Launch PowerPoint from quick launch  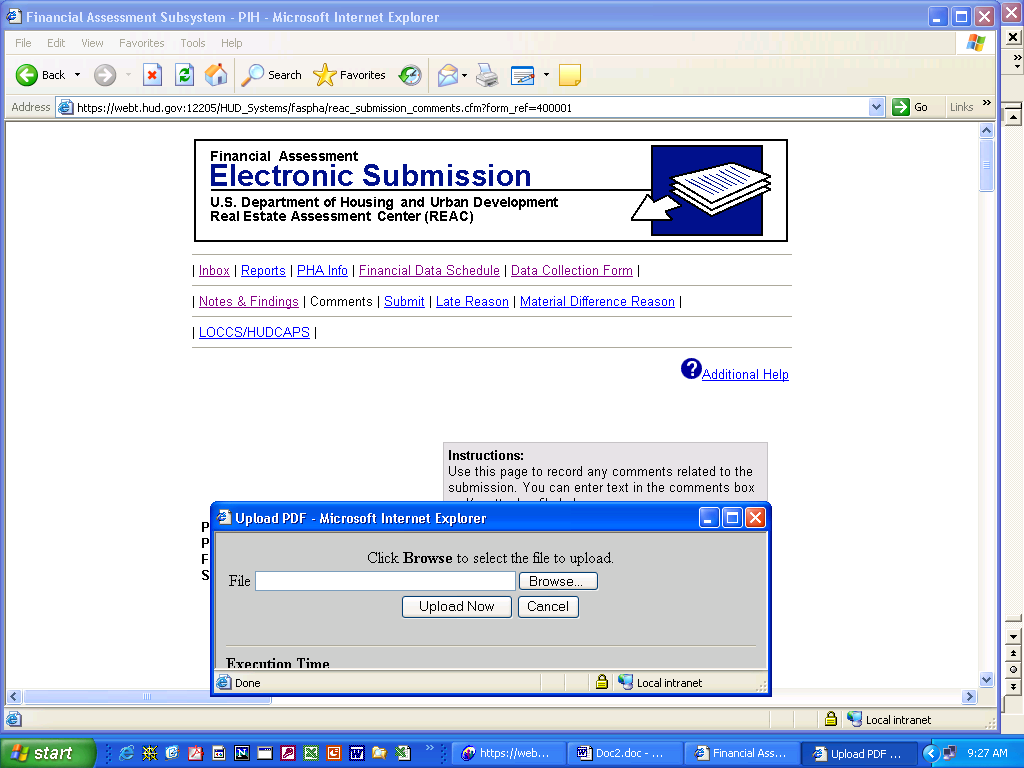click(334, 753)
